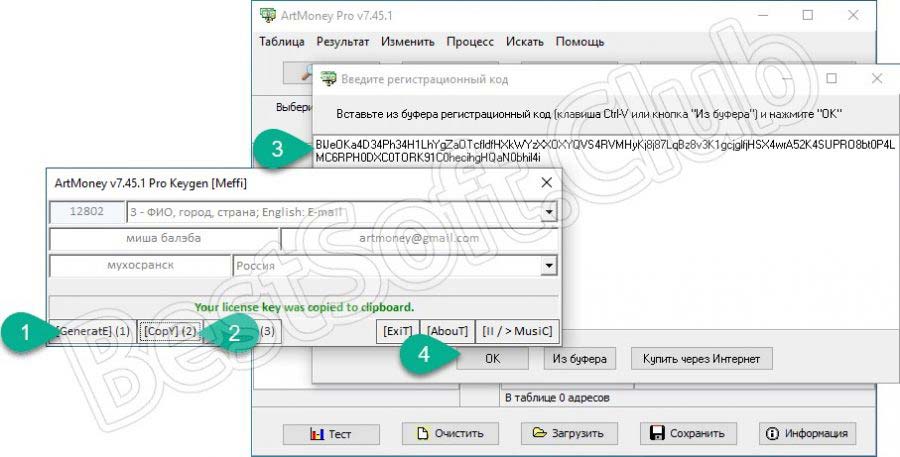Click the AbouT button in keygen
The height and width of the screenshot is (457, 900).
pyautogui.click(x=447, y=331)
